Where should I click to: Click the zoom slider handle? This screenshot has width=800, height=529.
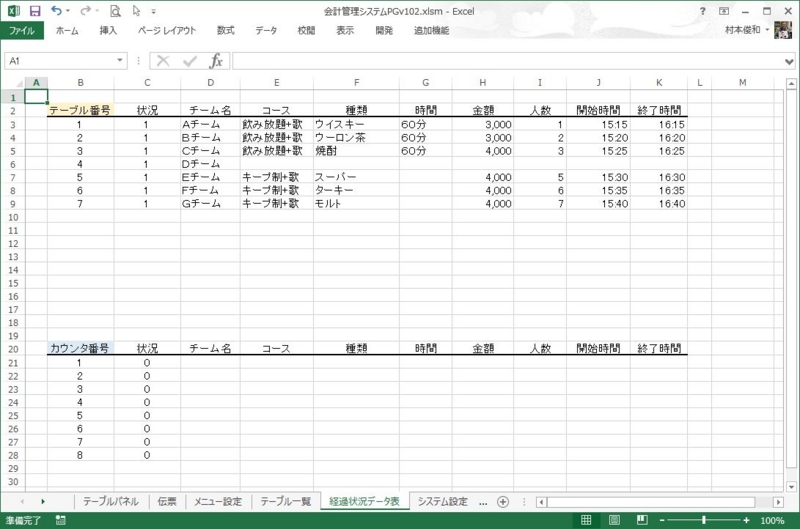[x=705, y=521]
